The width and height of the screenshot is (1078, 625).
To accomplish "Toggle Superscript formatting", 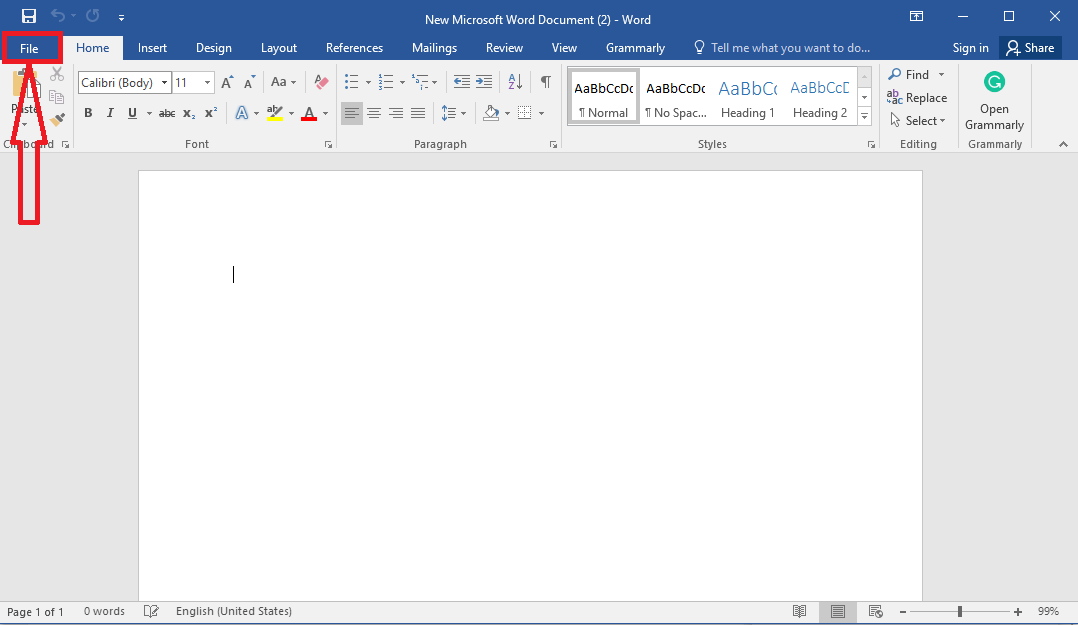I will tap(211, 113).
